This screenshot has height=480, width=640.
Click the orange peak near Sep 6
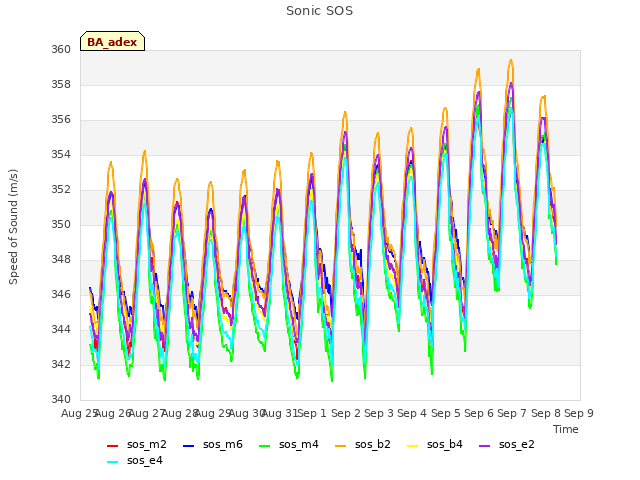[478, 70]
